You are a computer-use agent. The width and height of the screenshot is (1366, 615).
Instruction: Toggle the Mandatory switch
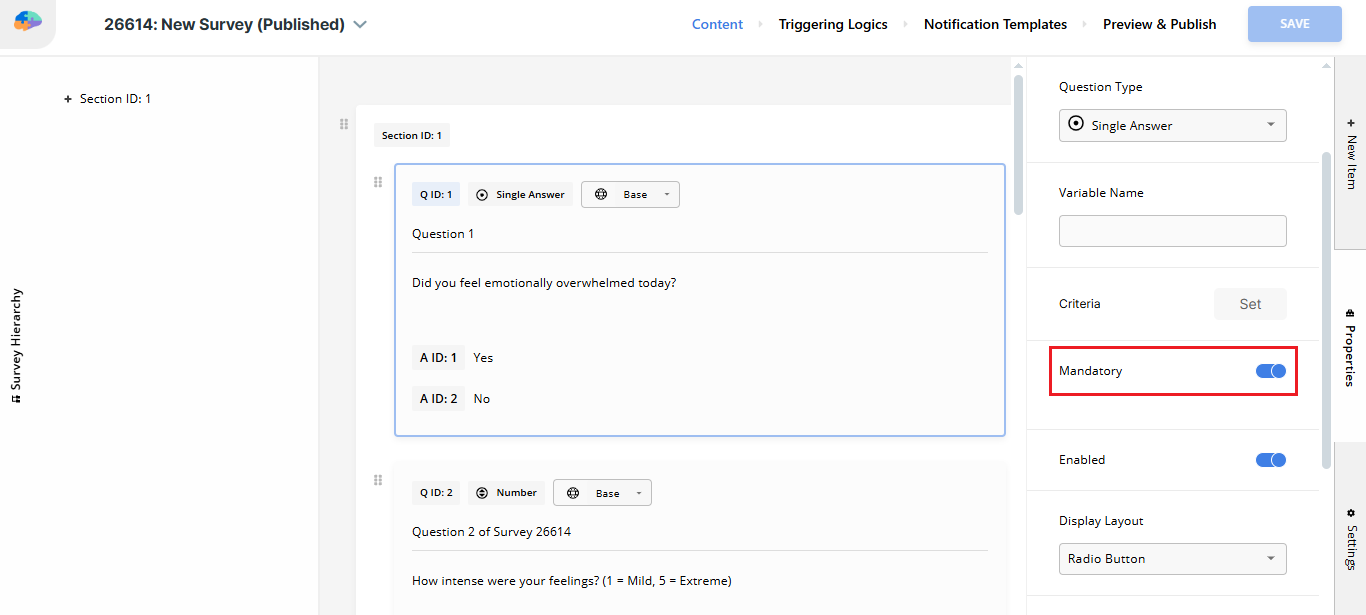(x=1270, y=371)
